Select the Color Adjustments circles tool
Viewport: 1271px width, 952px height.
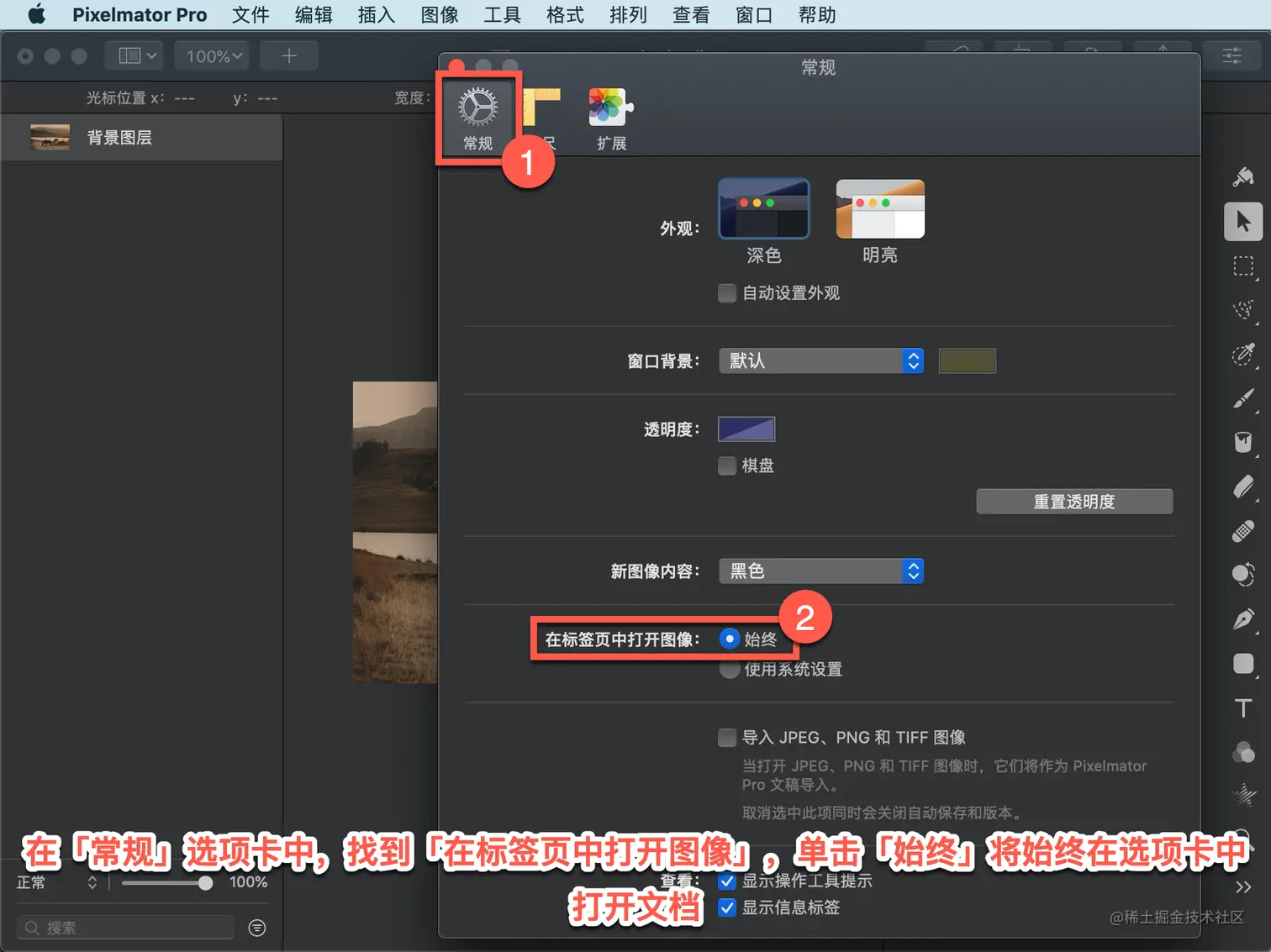tap(1243, 752)
